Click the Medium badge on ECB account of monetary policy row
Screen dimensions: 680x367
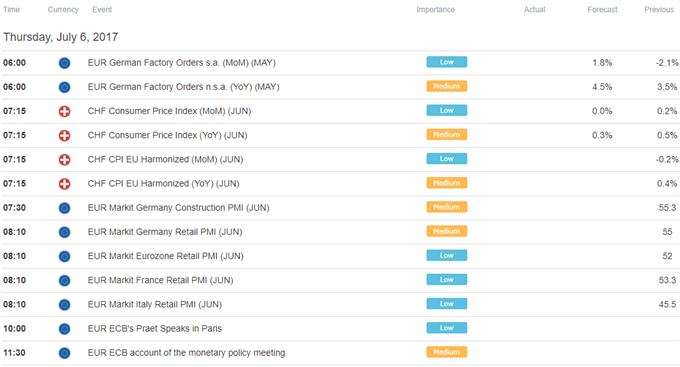click(447, 352)
